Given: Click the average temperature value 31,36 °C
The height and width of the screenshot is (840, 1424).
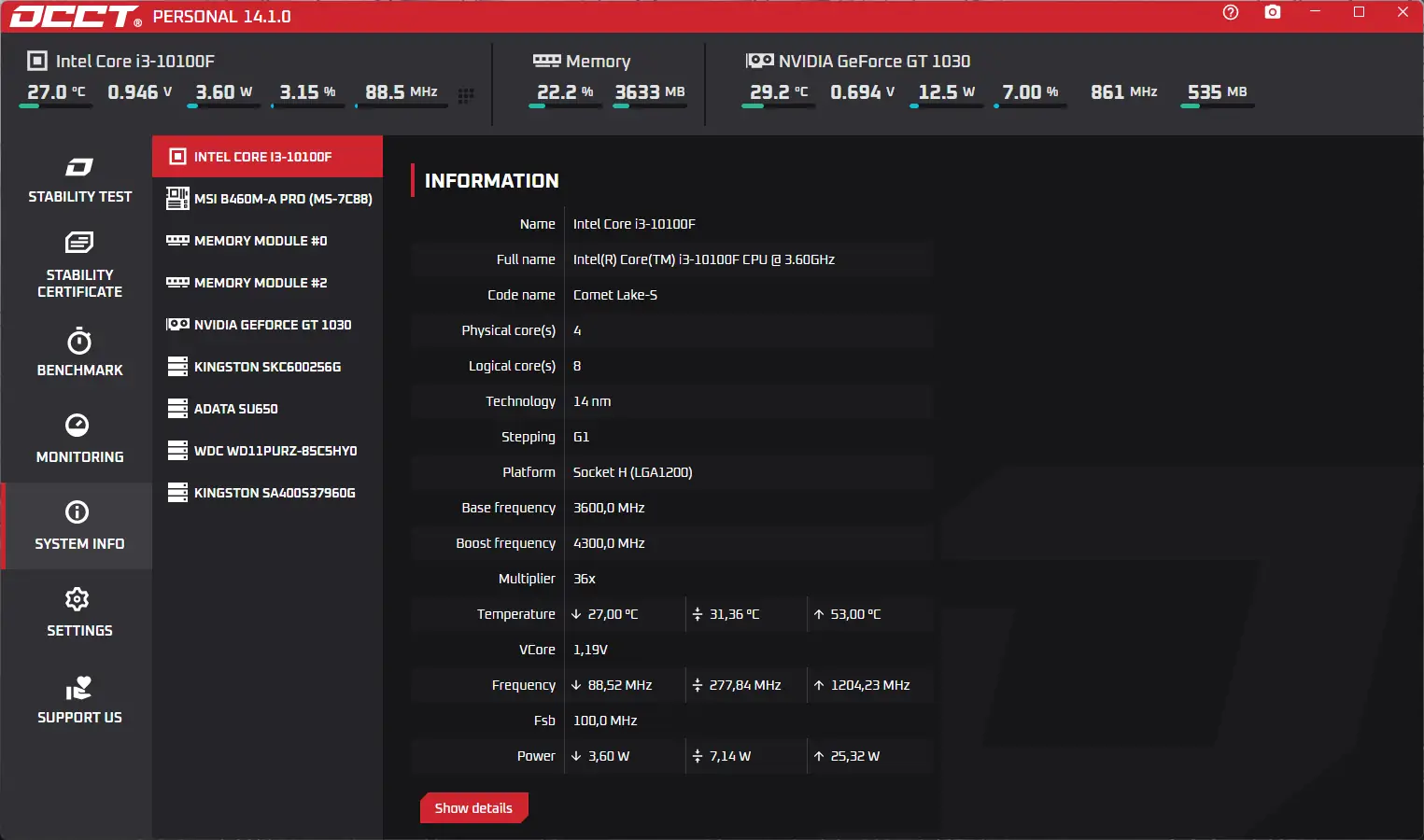Looking at the screenshot, I should tap(734, 614).
